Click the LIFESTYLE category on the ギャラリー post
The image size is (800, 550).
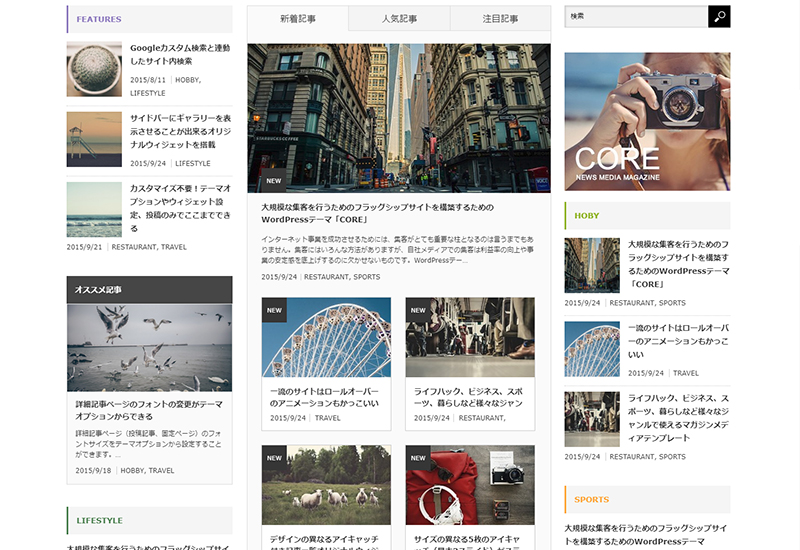pyautogui.click(x=193, y=163)
